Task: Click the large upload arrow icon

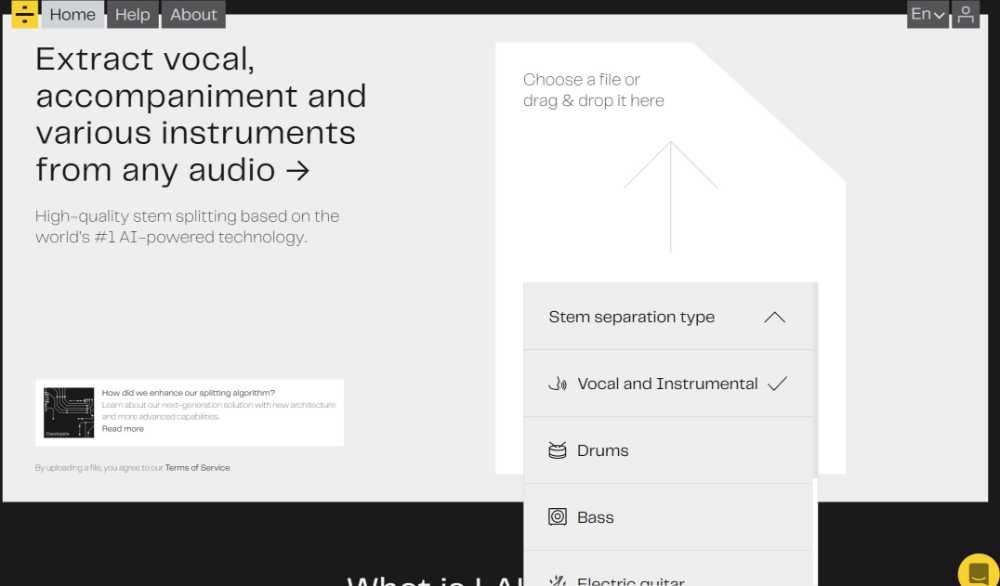Action: click(670, 195)
